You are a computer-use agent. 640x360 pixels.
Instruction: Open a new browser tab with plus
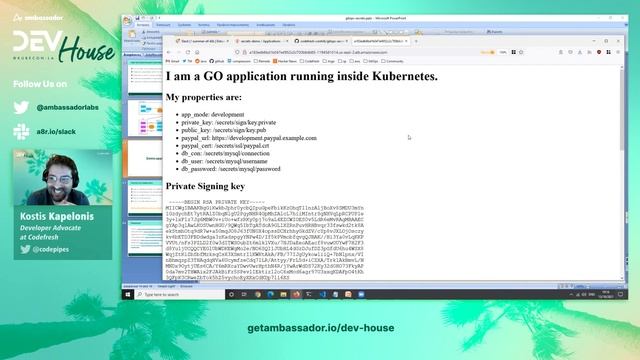pyautogui.click(x=416, y=41)
